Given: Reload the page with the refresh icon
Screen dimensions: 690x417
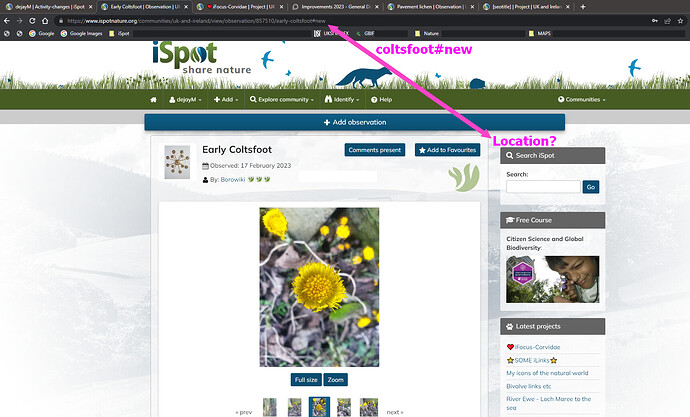Looking at the screenshot, I should (x=32, y=21).
